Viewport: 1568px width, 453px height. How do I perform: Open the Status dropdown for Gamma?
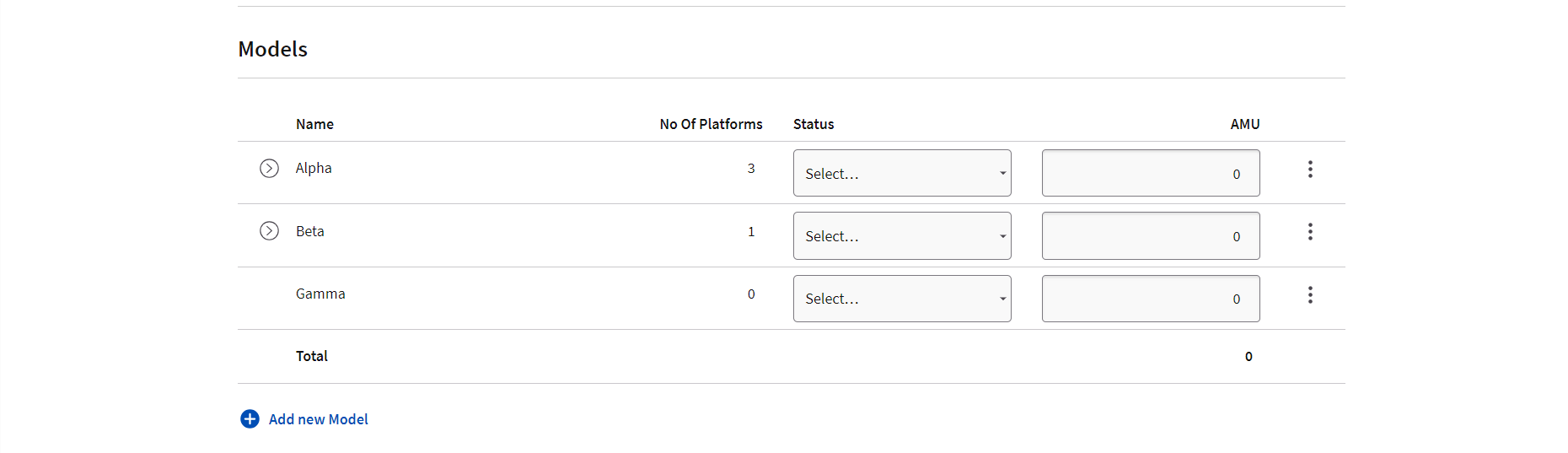pos(902,299)
